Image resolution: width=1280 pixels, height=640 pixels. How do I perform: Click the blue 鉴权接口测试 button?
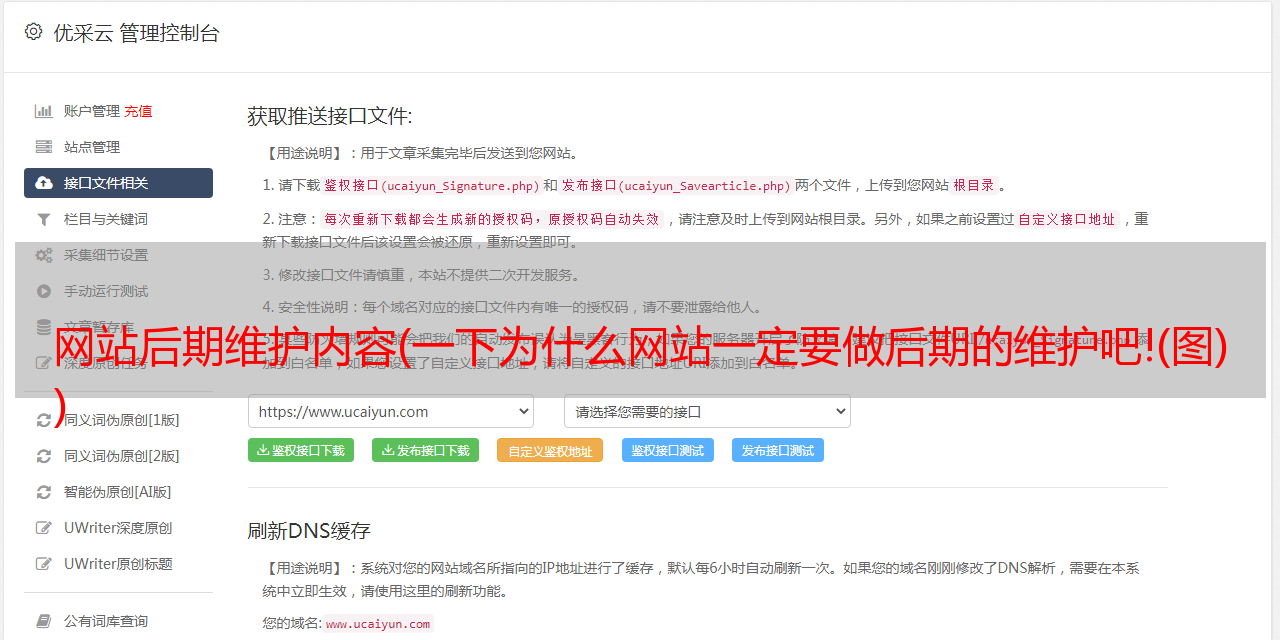pyautogui.click(x=668, y=450)
